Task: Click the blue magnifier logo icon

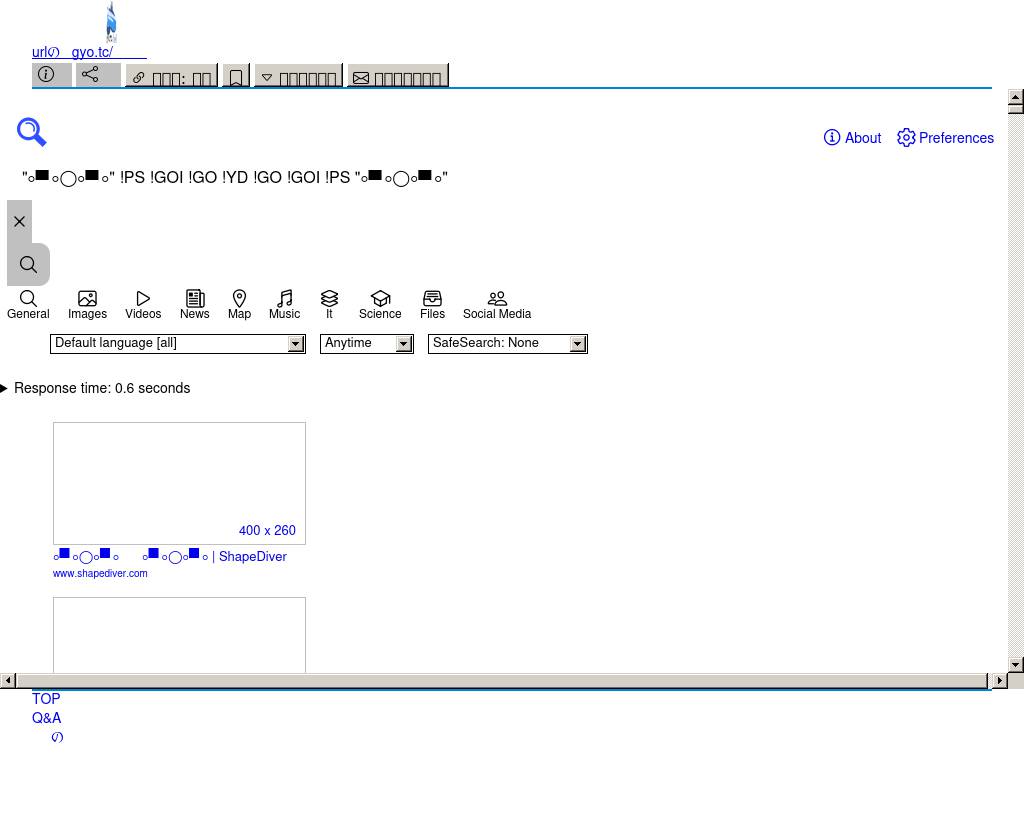Action: pos(32,132)
